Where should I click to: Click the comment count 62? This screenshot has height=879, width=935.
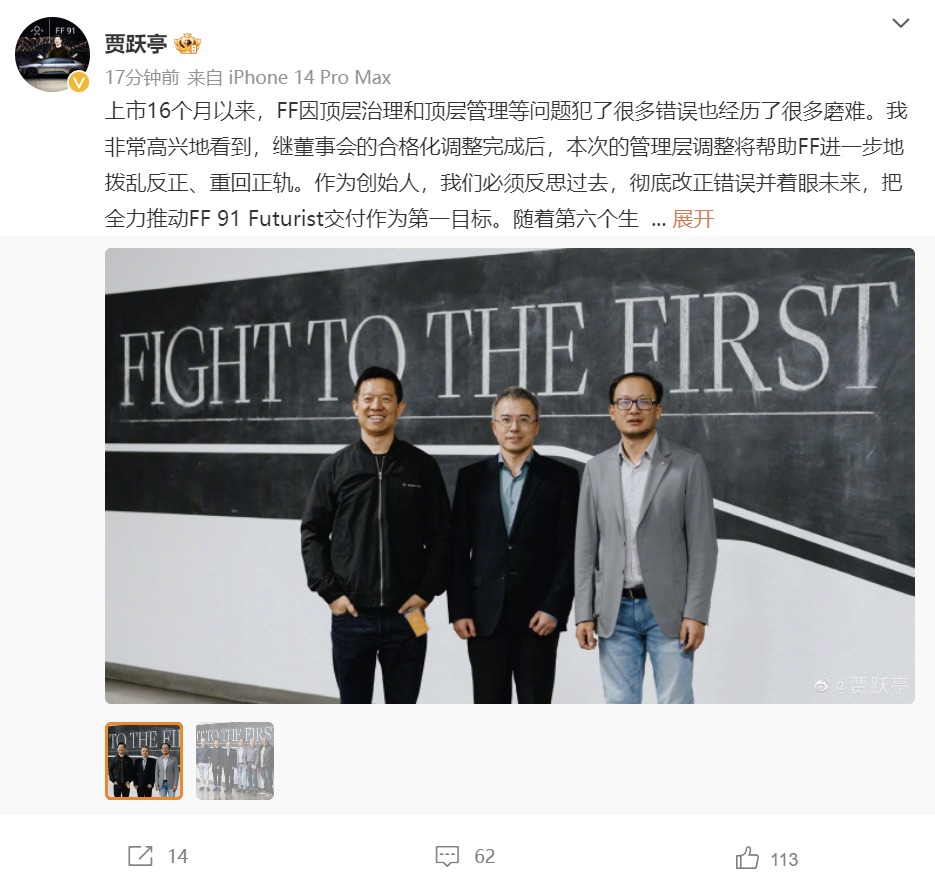click(x=485, y=856)
